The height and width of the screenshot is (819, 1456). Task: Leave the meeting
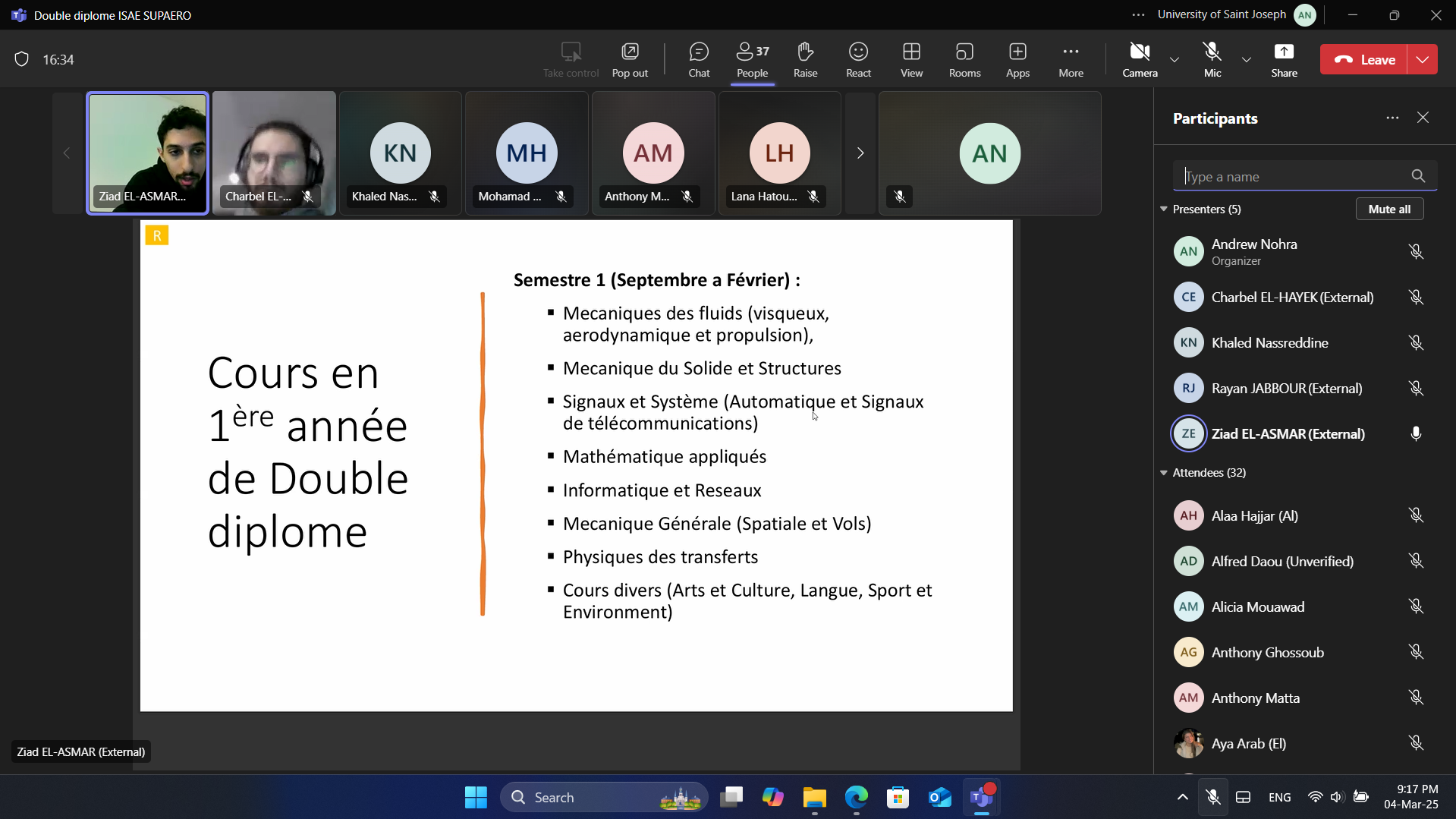[1364, 59]
